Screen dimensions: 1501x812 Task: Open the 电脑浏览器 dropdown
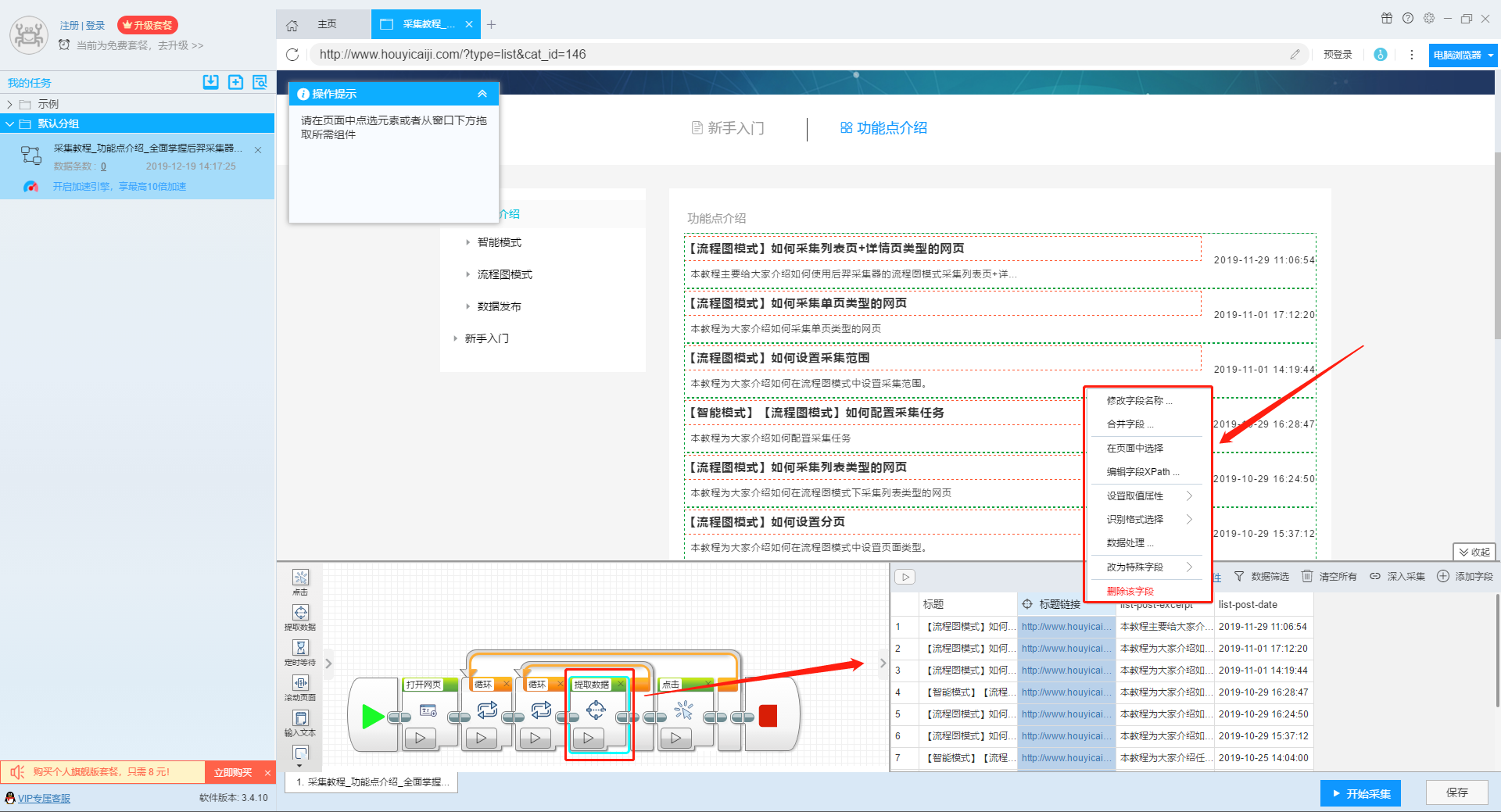pos(1463,55)
